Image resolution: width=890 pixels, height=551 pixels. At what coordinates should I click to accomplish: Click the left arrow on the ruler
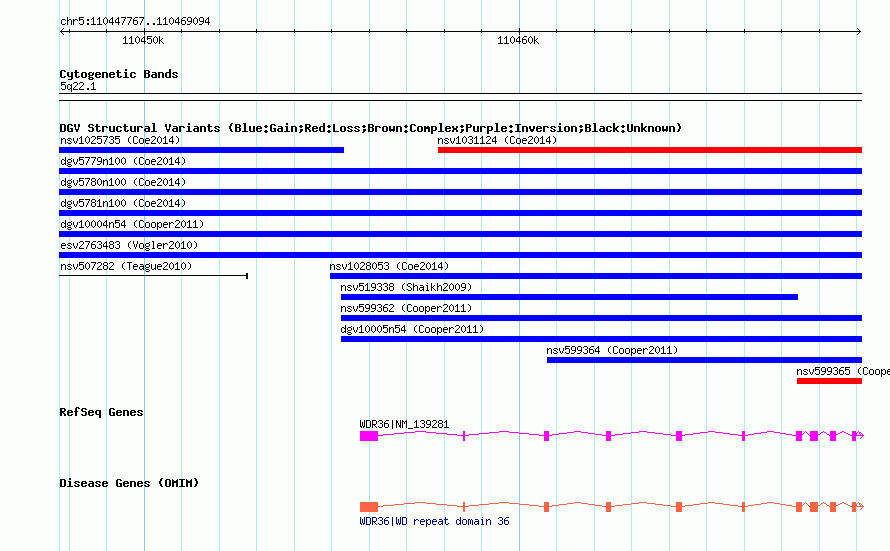point(63,31)
